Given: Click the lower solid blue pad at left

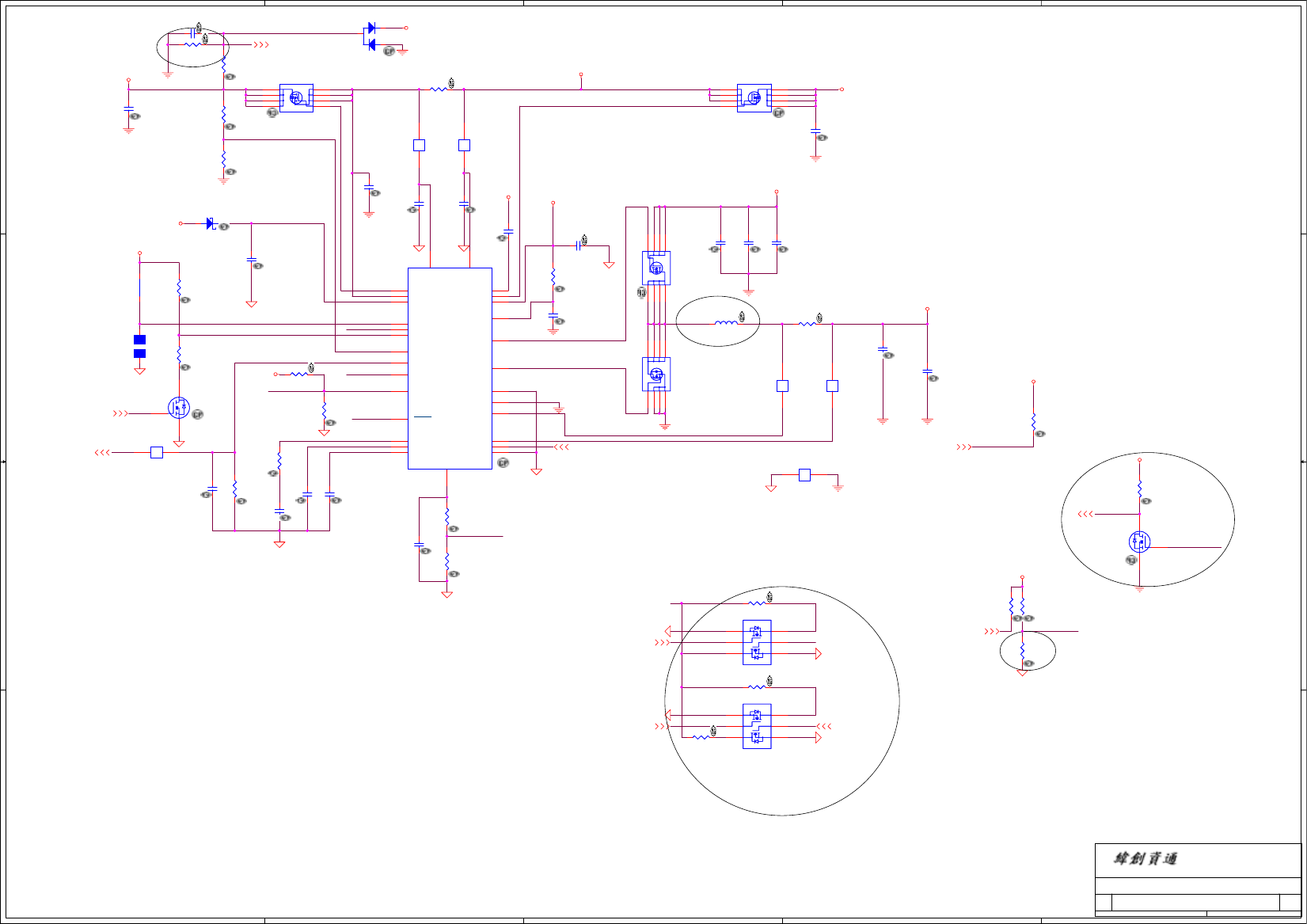Looking at the screenshot, I should 139,353.
